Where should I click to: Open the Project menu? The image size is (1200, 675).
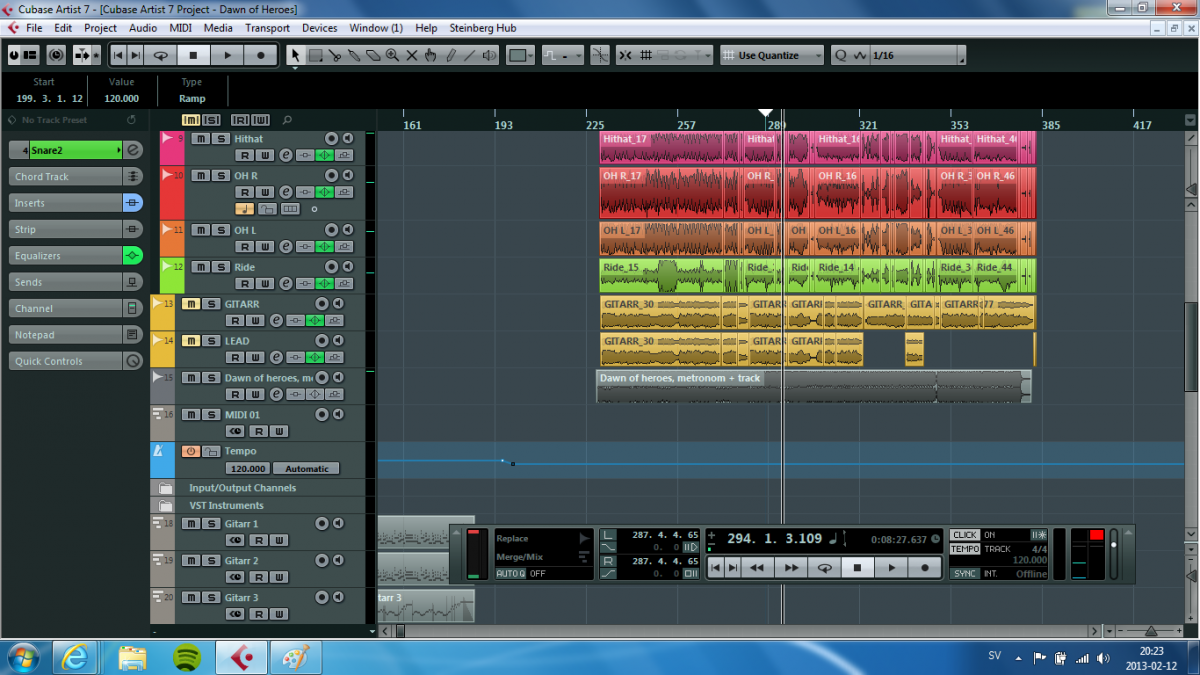click(x=100, y=28)
